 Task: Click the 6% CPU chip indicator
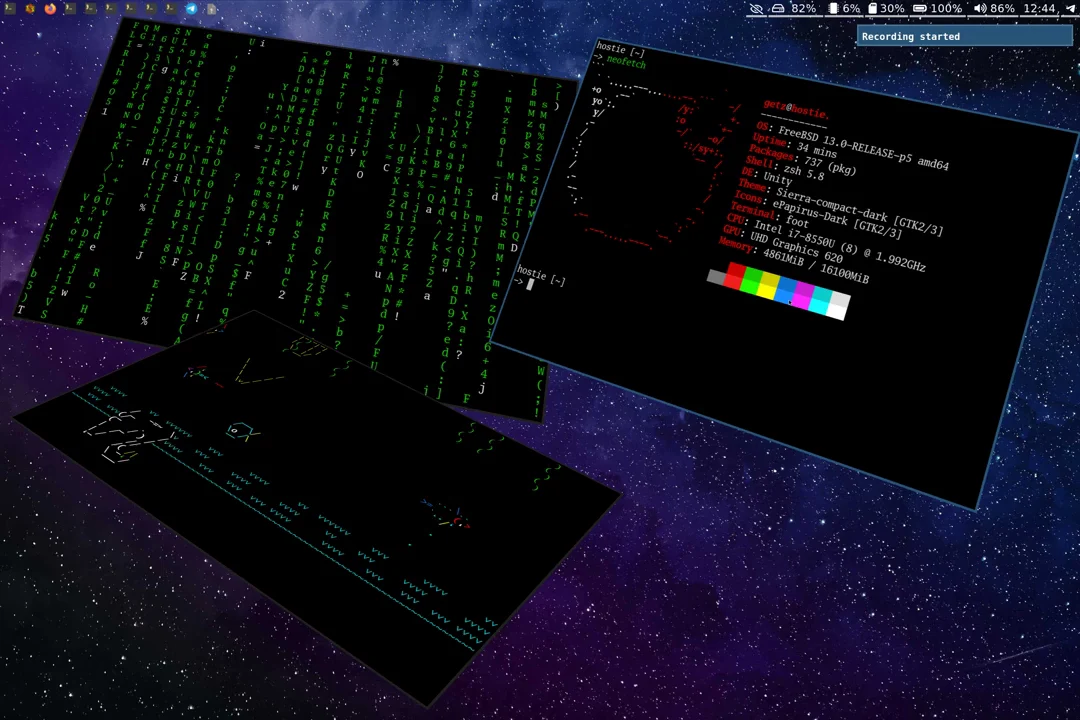pyautogui.click(x=845, y=9)
